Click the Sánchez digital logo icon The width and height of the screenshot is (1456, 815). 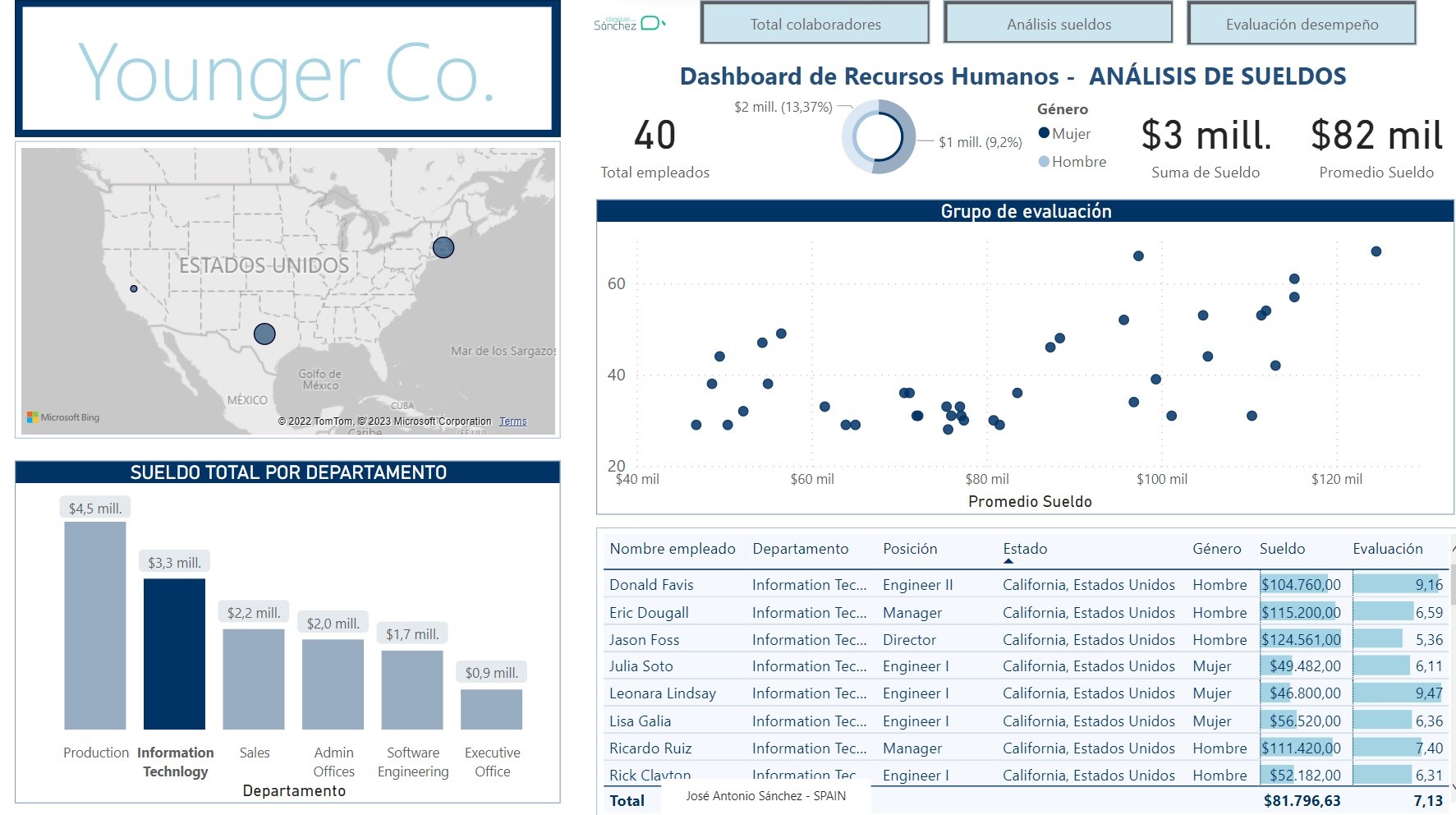pos(629,24)
